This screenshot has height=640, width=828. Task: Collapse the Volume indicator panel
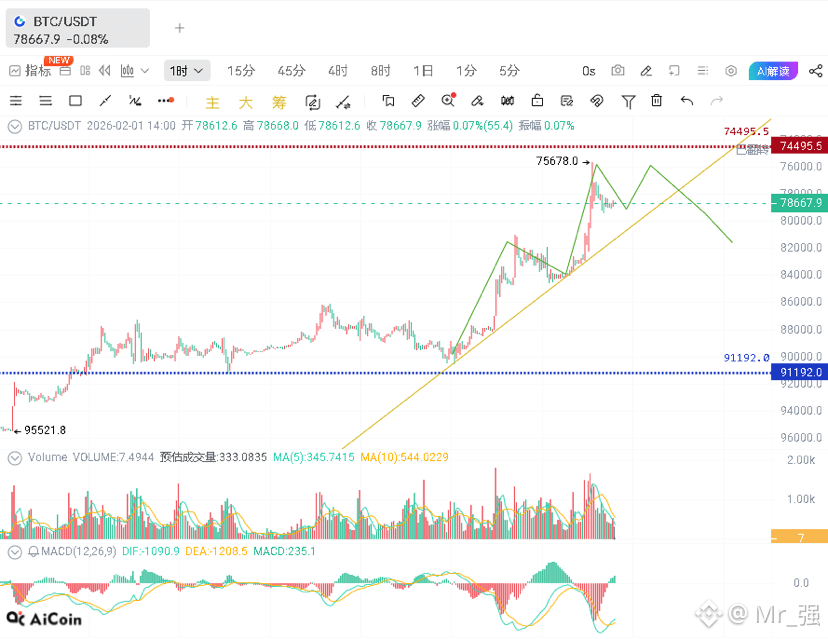(15, 458)
